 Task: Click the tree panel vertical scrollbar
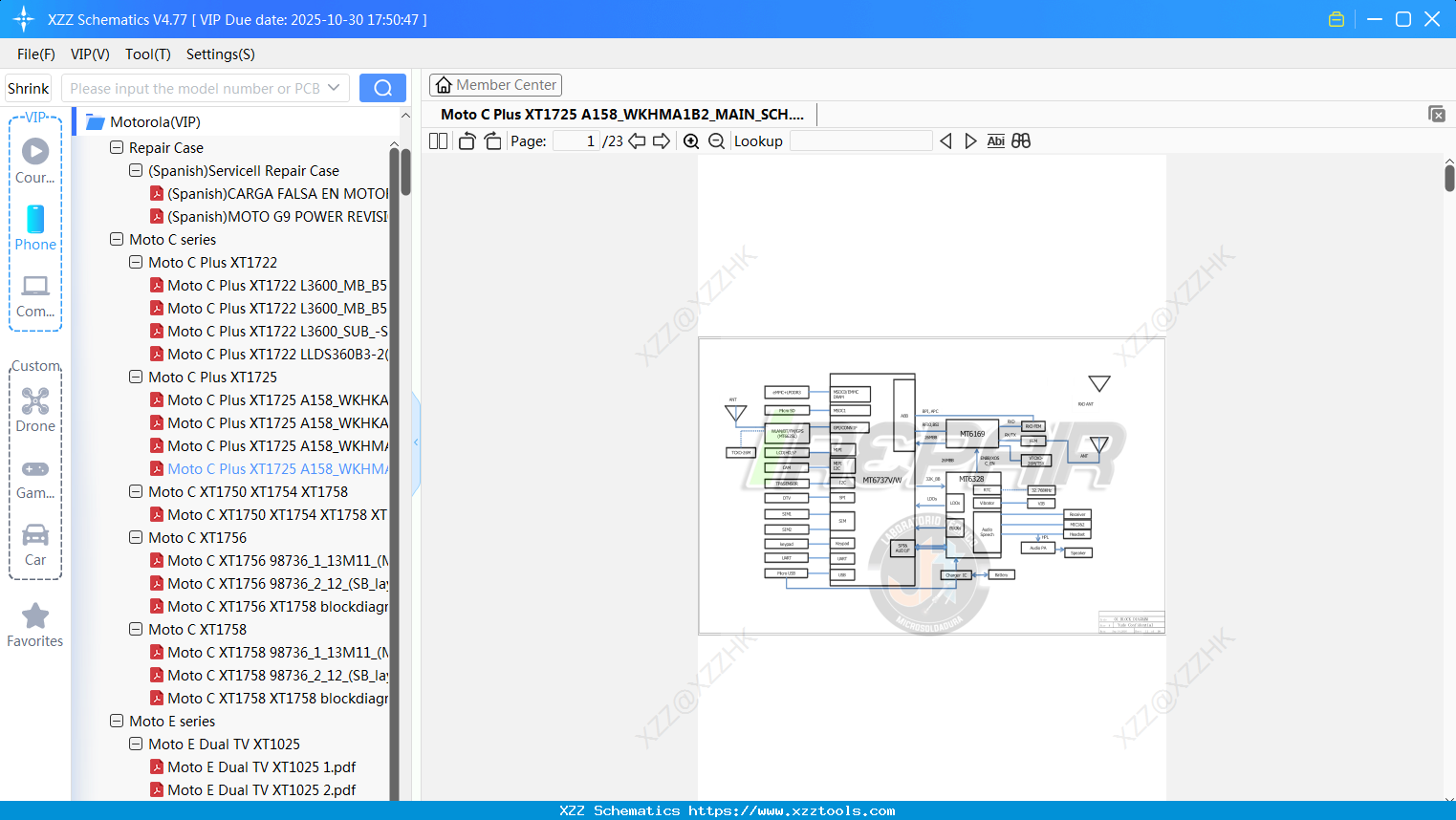[405, 172]
